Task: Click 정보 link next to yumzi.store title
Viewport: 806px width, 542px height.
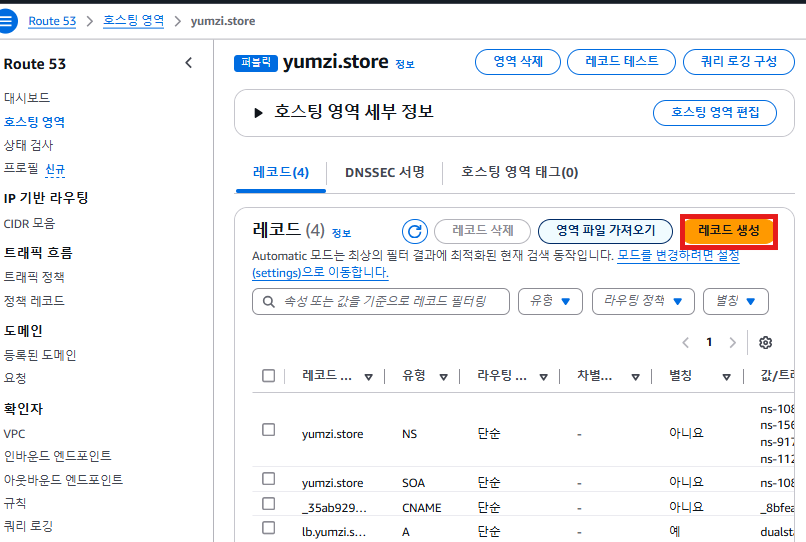Action: [405, 64]
